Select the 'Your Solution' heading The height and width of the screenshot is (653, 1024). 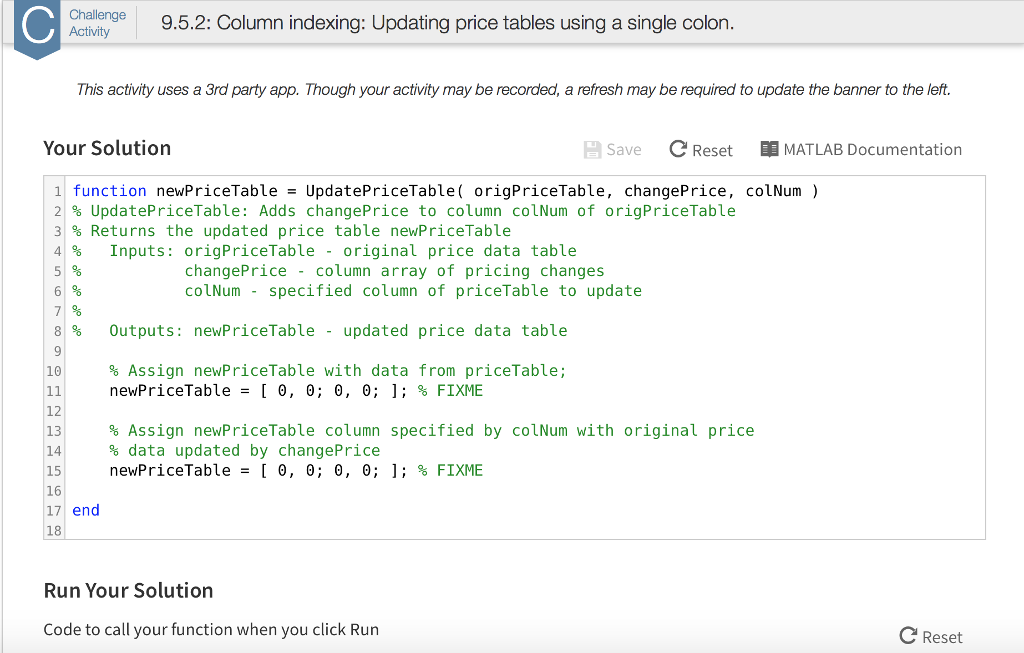[x=105, y=147]
